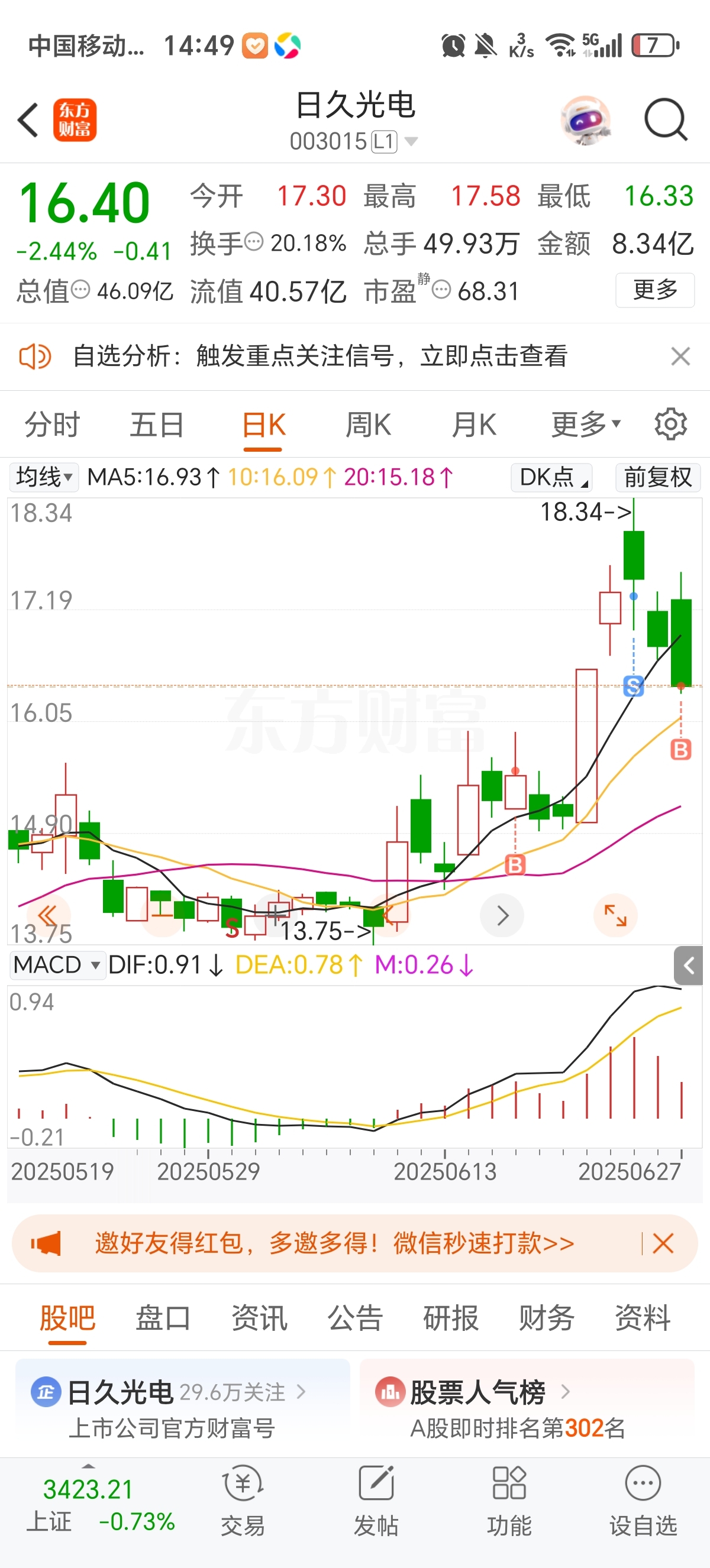This screenshot has height=1568, width=710.
Task: Tap the 功能 grid icon
Action: click(x=509, y=1483)
